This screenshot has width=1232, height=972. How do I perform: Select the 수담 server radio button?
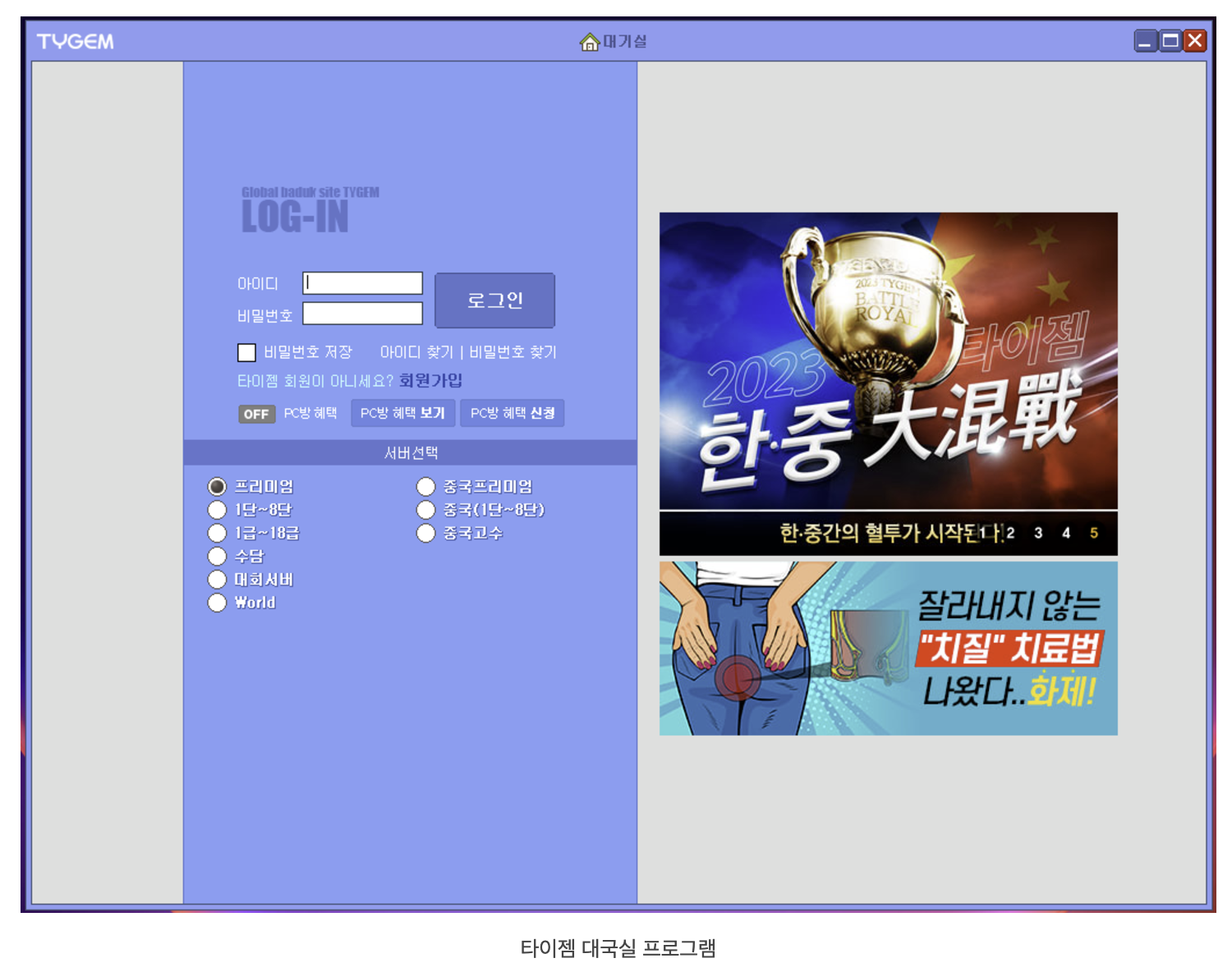[217, 556]
